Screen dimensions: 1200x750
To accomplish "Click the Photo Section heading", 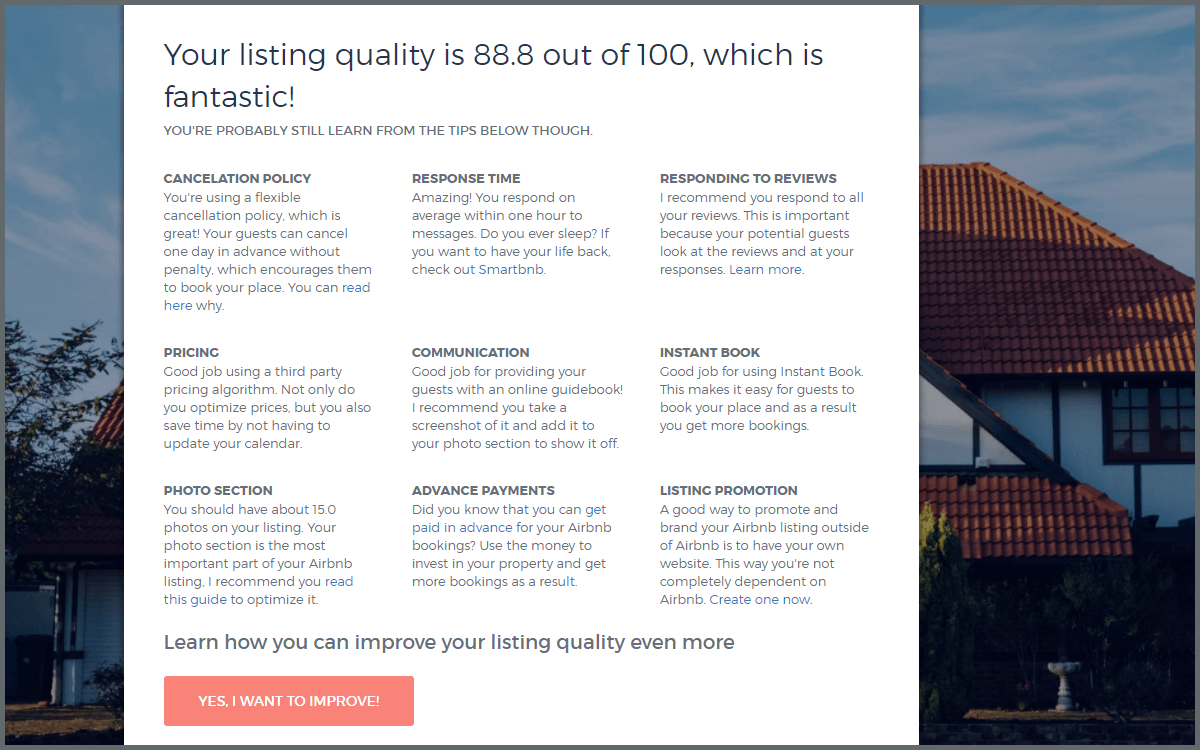I will [x=218, y=491].
